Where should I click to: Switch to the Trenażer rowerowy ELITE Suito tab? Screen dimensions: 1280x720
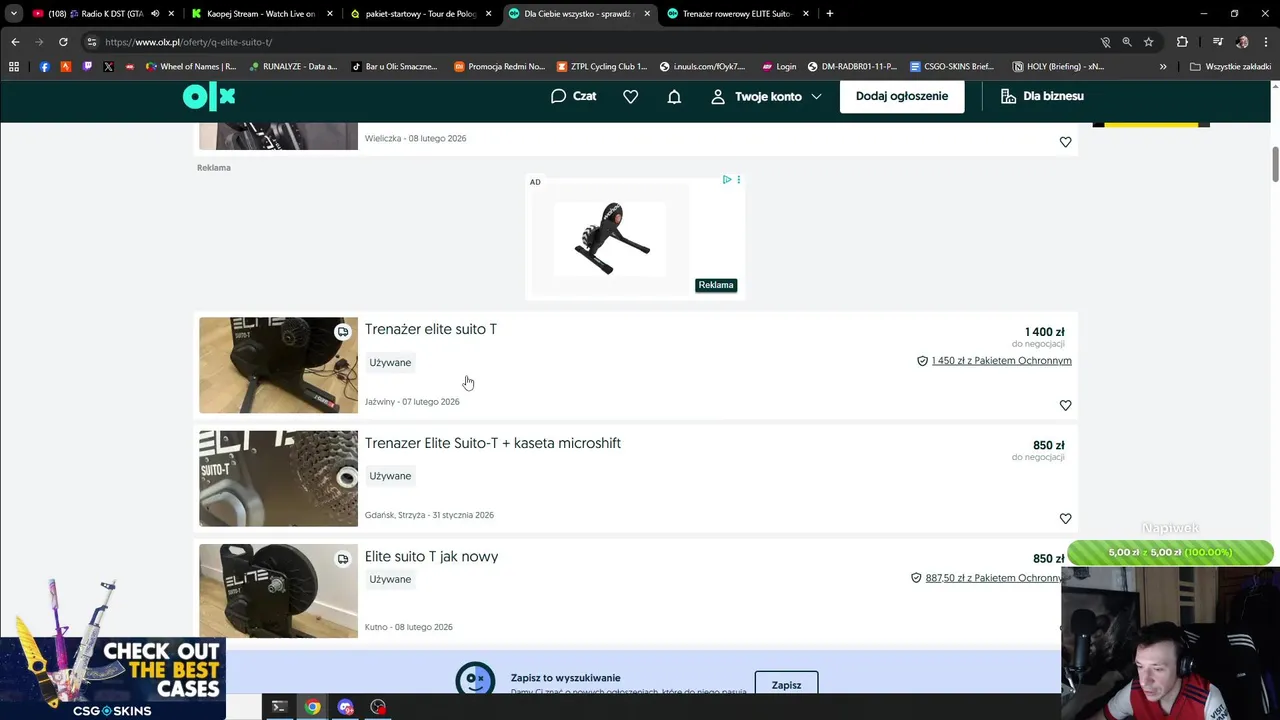pos(737,14)
